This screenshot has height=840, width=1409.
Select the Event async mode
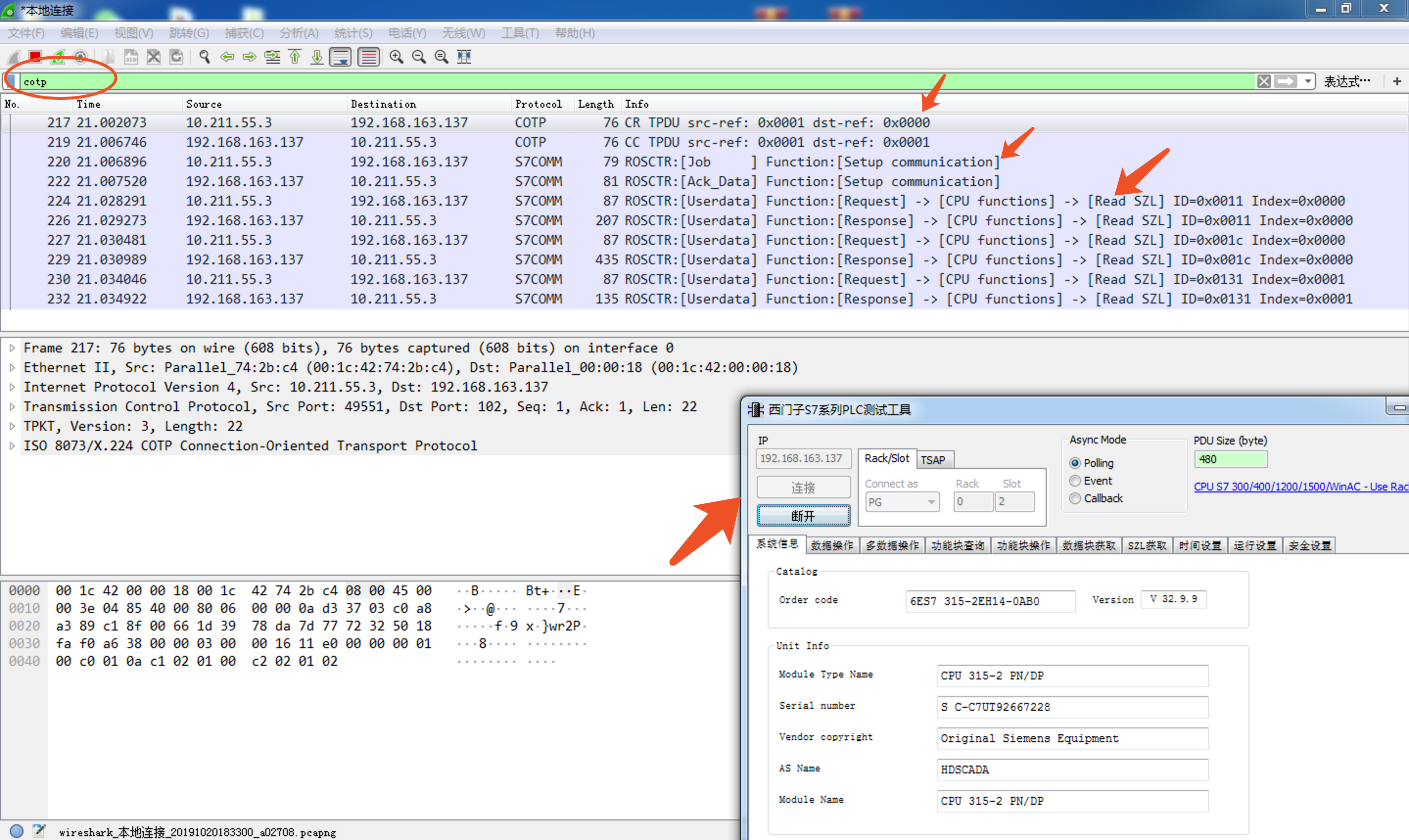(x=1090, y=481)
